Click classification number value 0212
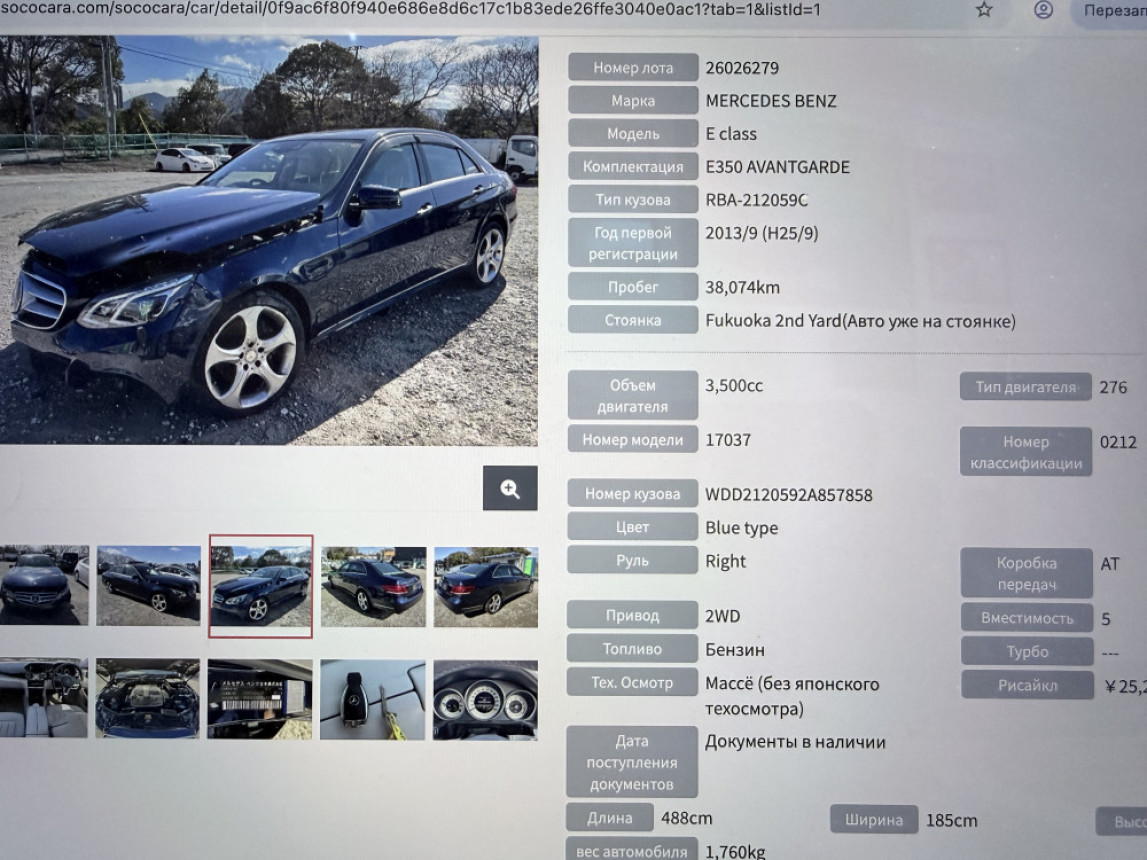This screenshot has height=860, width=1147. pos(1118,442)
